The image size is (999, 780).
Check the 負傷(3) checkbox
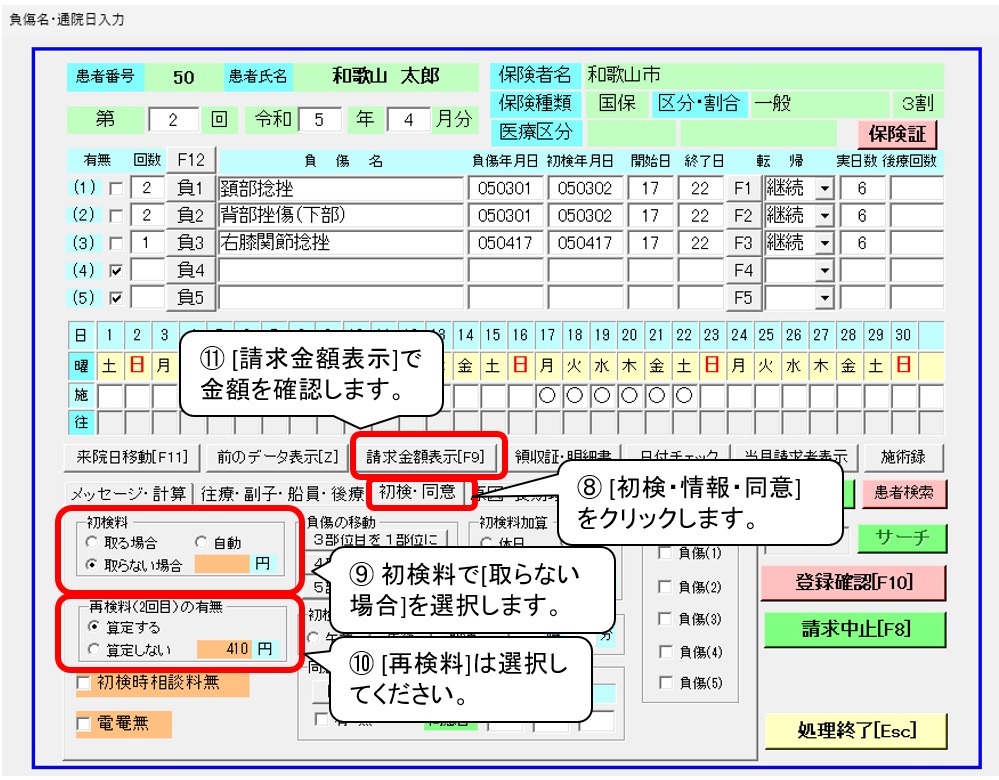666,617
